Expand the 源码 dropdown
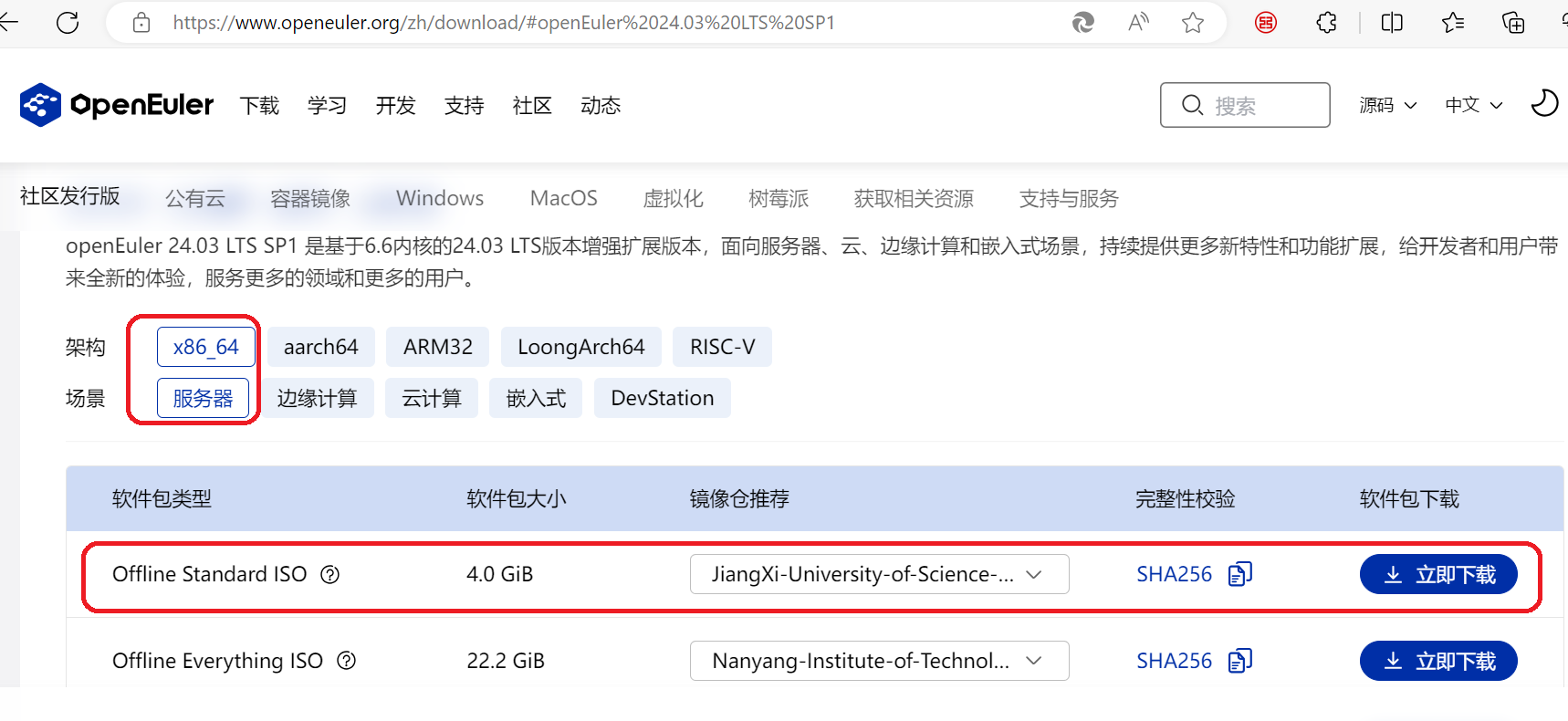 point(1388,105)
